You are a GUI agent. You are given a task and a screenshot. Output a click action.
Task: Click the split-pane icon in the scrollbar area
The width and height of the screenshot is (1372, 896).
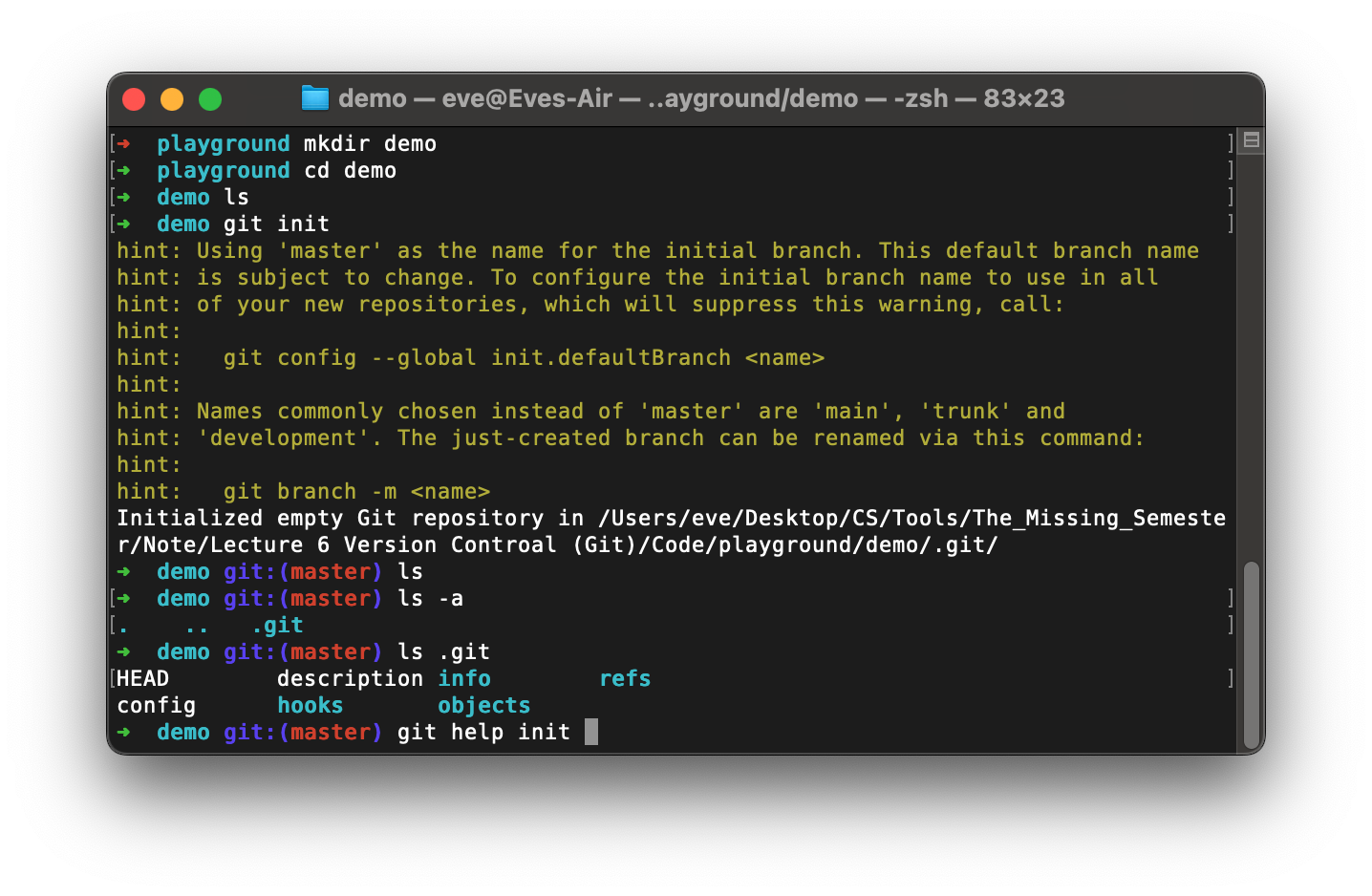click(x=1250, y=139)
